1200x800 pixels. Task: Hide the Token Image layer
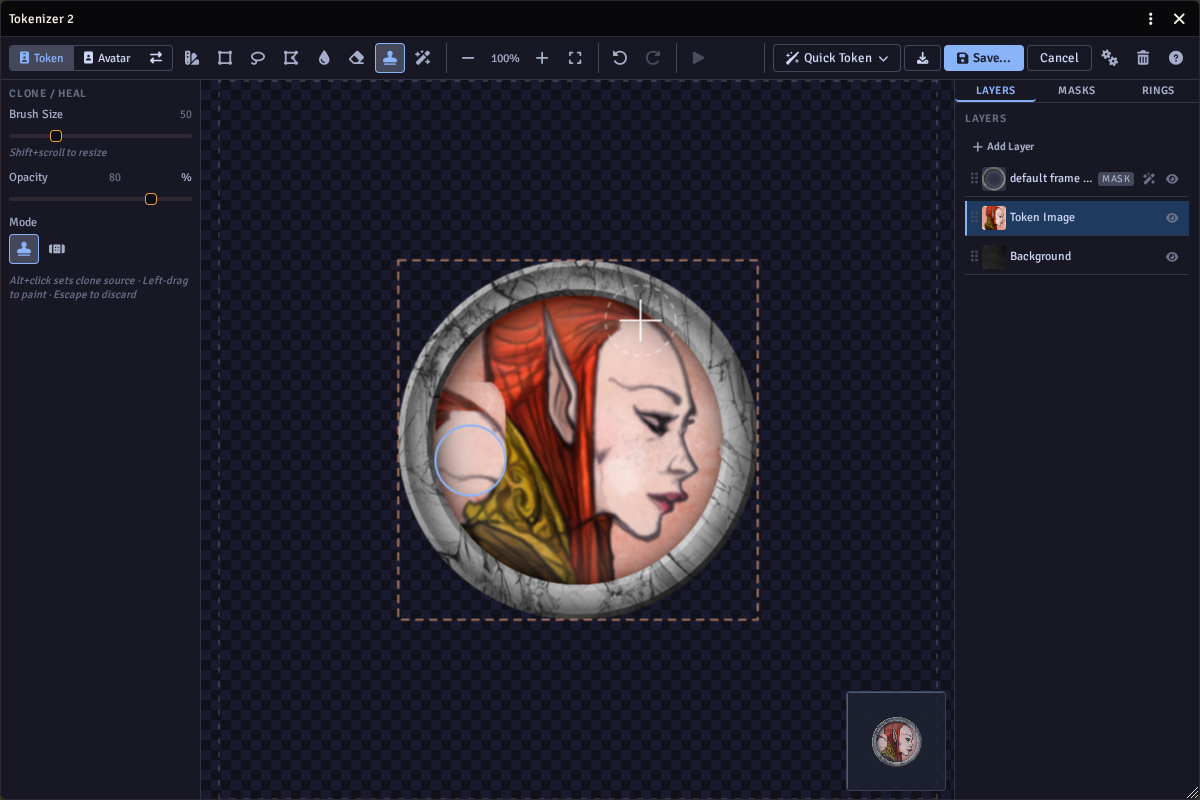tap(1173, 218)
